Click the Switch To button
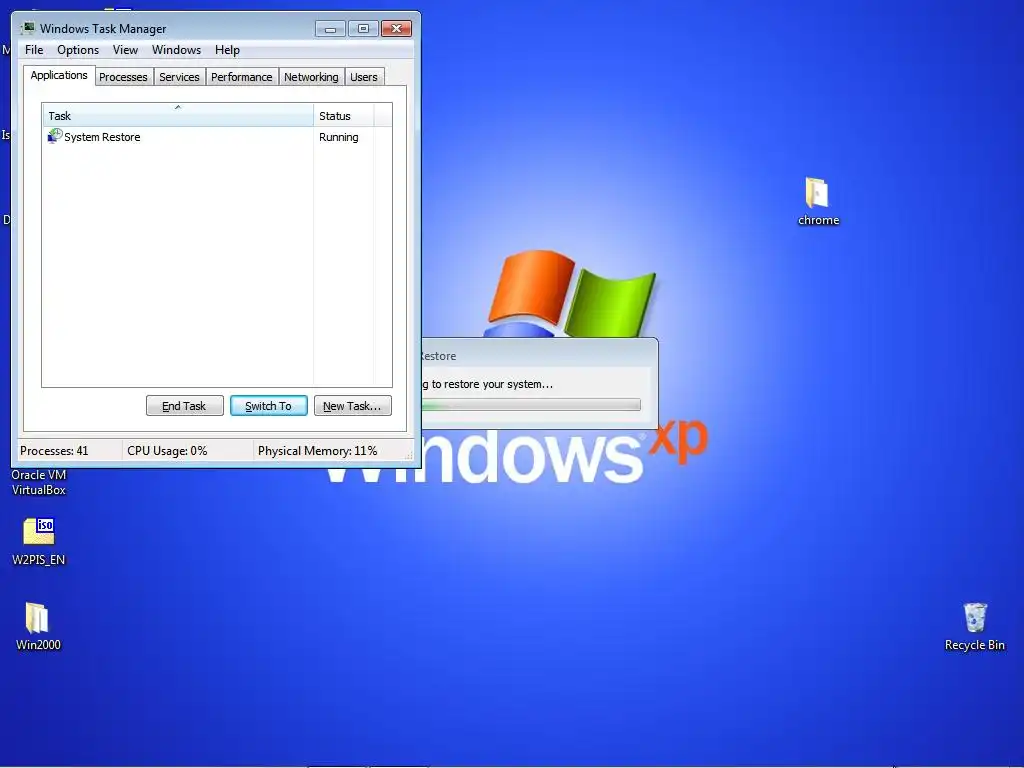This screenshot has height=768, width=1024. click(268, 406)
